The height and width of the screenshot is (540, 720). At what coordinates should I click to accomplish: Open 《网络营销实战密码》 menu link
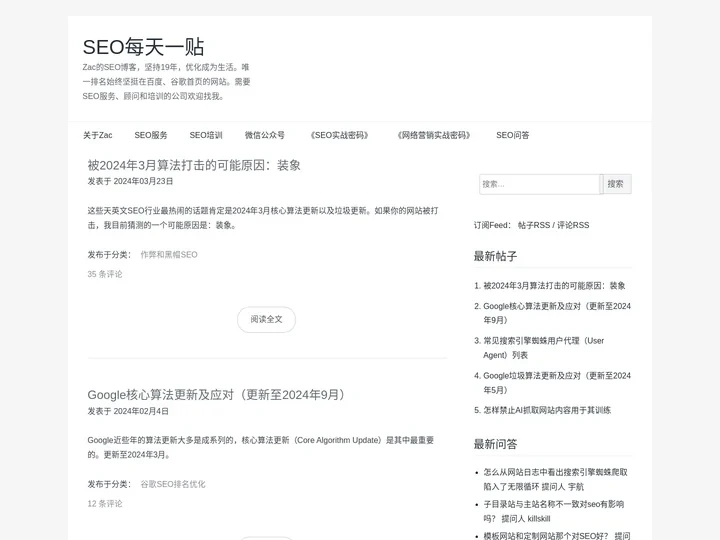pos(433,135)
